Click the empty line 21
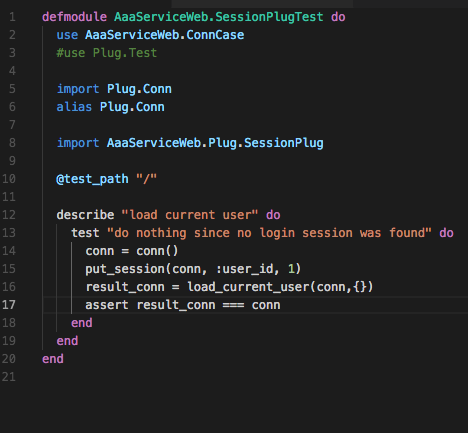This screenshot has width=468, height=433. [x=234, y=377]
